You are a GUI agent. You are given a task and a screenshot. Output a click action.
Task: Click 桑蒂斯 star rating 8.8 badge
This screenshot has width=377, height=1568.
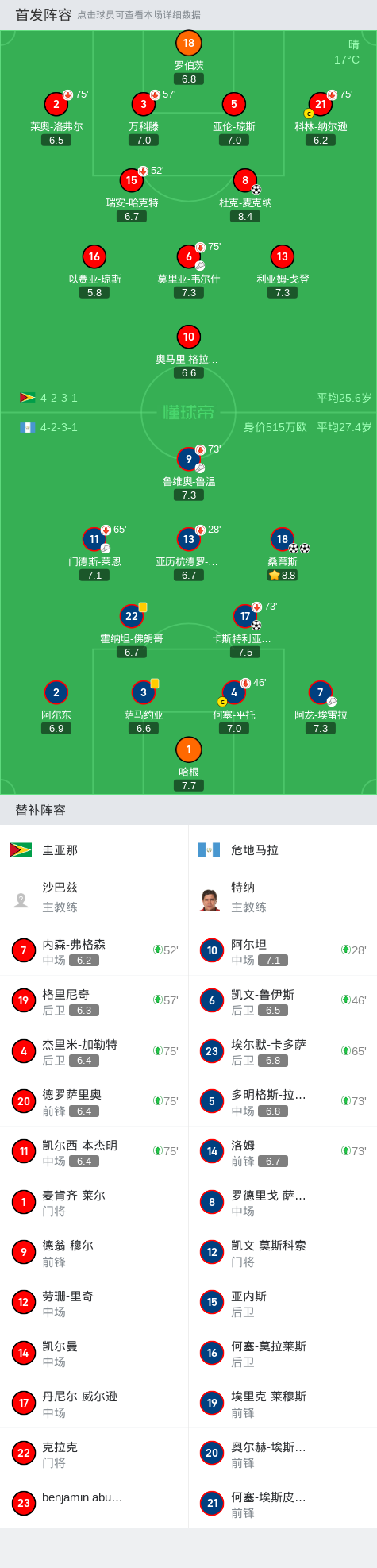click(x=283, y=575)
